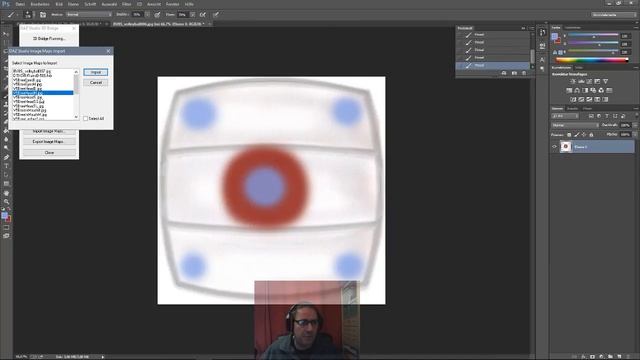640x360 pixels.
Task: Open the Color panel flyout menu
Action: click(x=636, y=28)
